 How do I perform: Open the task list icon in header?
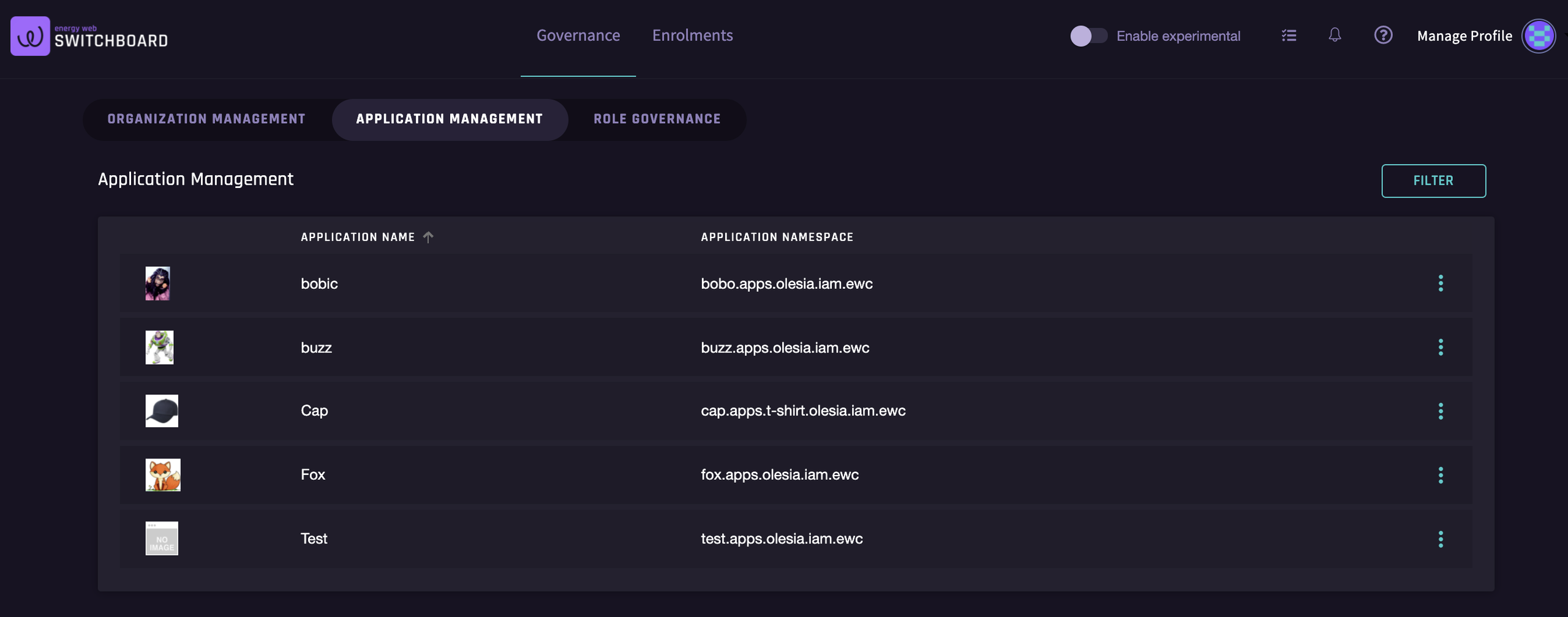[x=1289, y=36]
